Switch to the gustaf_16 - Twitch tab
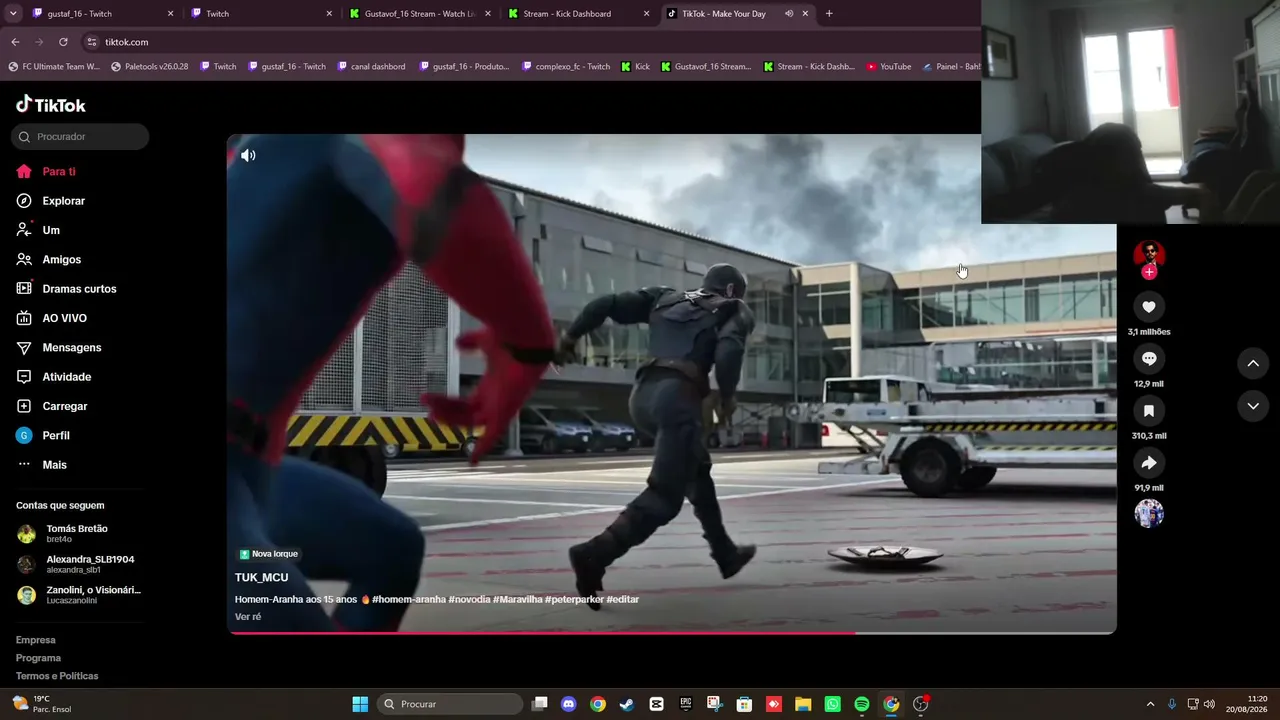The image size is (1280, 720). click(x=101, y=14)
